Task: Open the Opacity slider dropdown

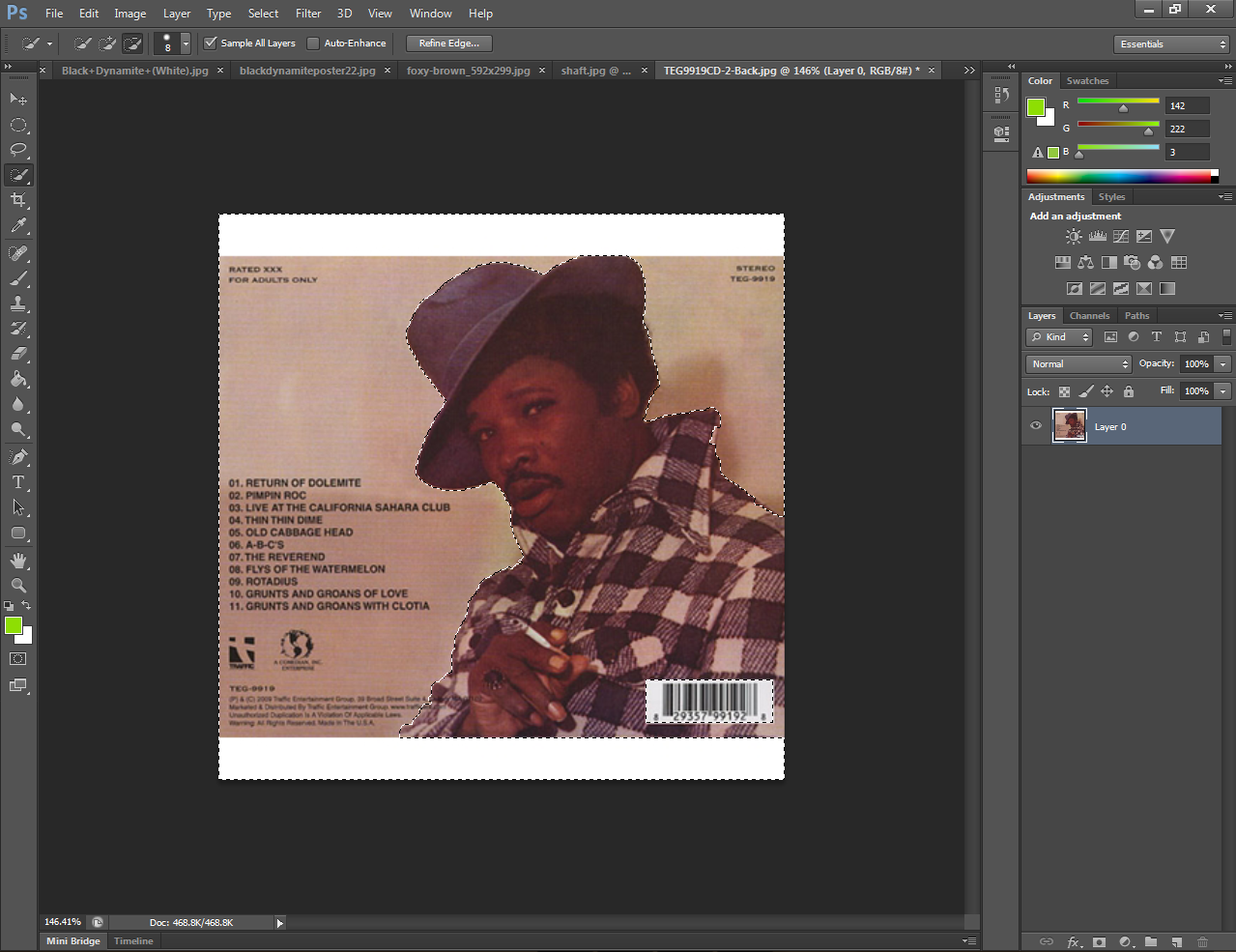Action: click(1223, 364)
